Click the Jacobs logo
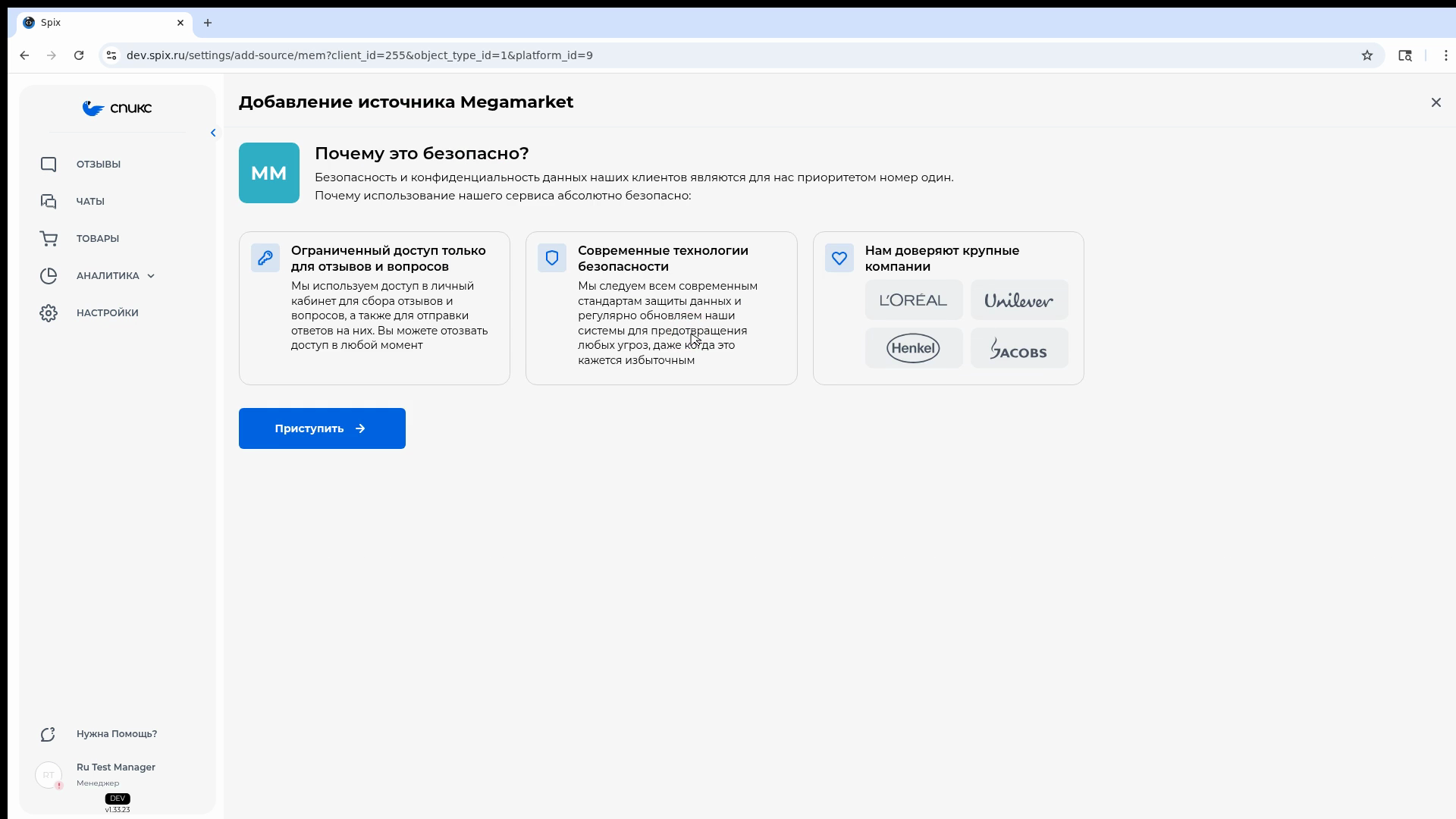The height and width of the screenshot is (819, 1456). 1019,349
